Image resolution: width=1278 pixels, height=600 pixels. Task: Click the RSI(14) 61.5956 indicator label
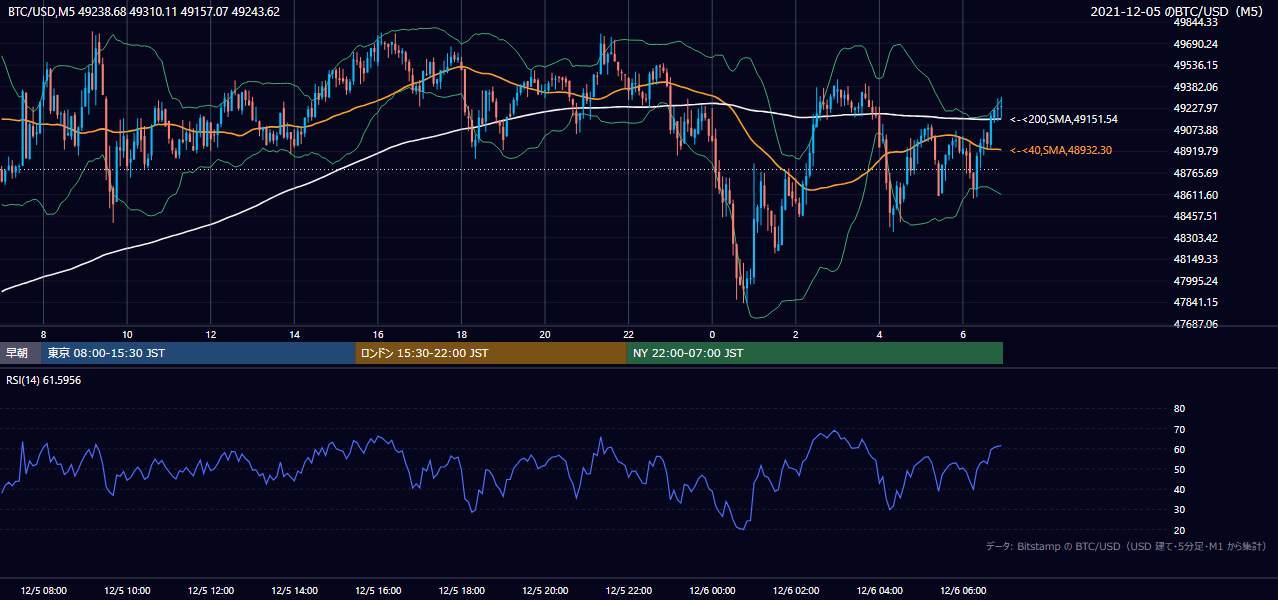(44, 380)
